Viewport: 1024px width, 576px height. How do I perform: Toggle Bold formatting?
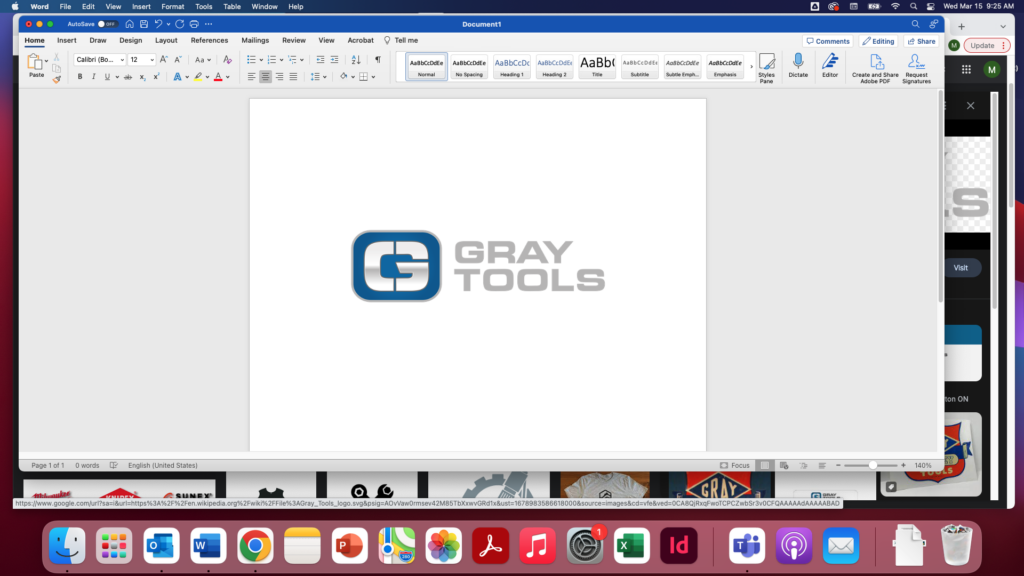[x=80, y=77]
